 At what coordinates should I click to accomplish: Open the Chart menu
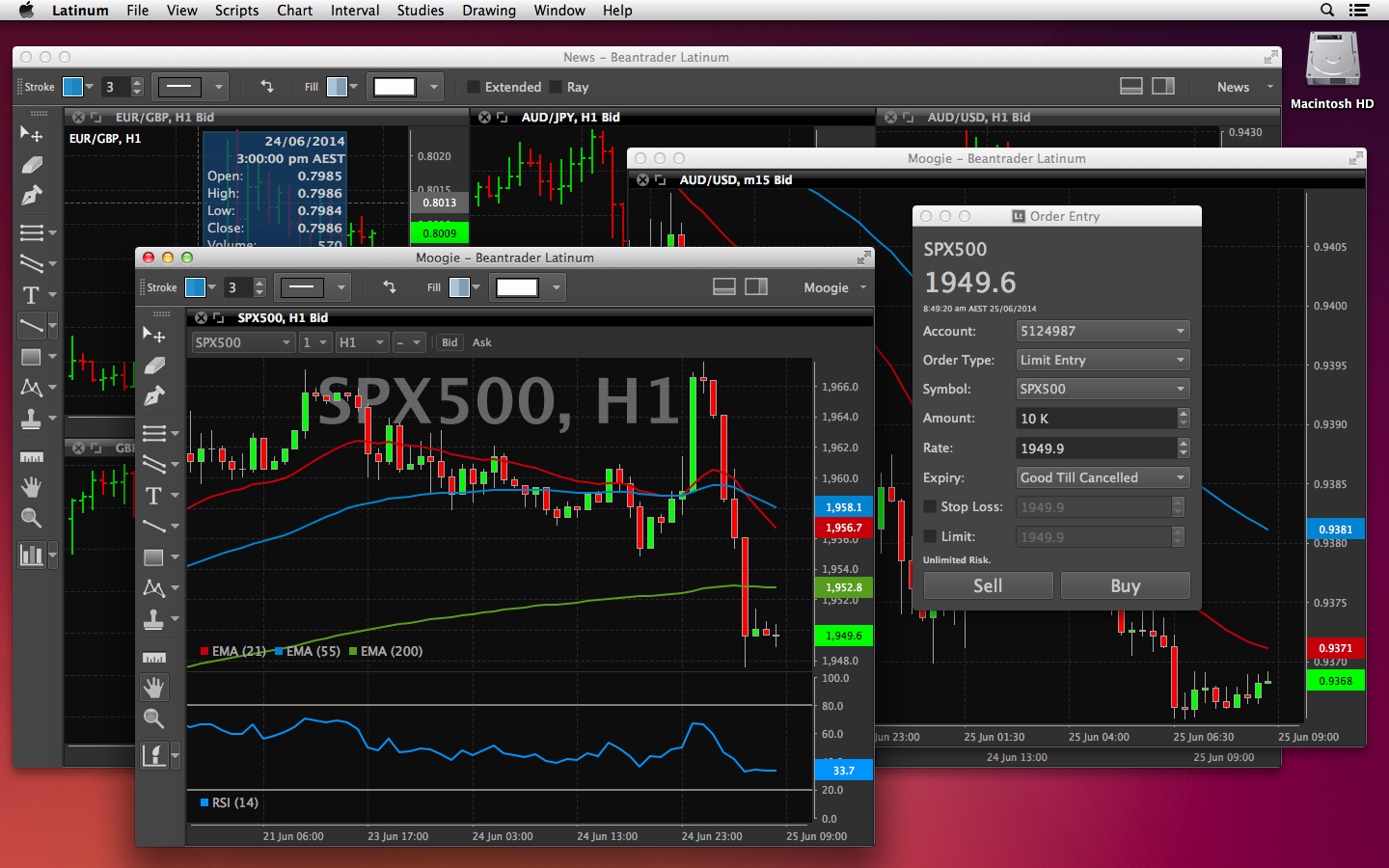(x=294, y=10)
